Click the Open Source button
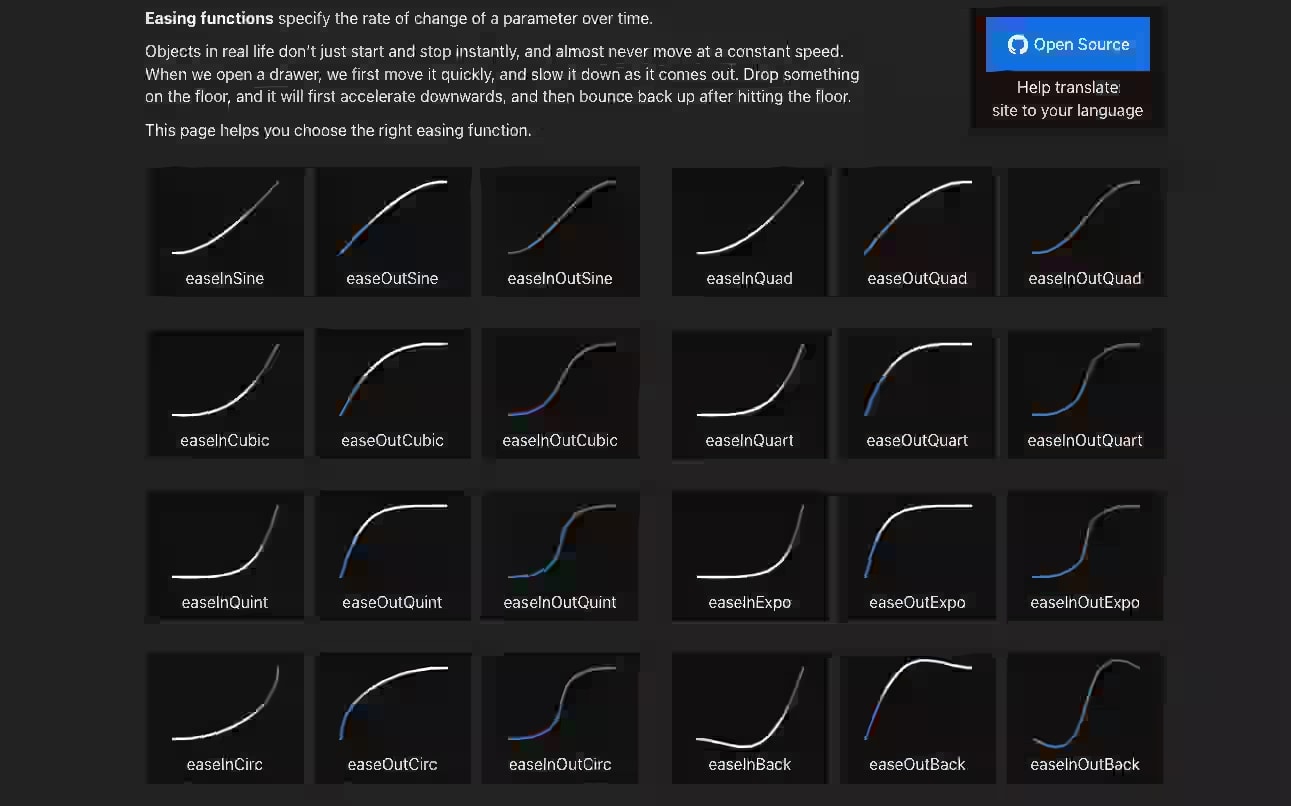The image size is (1291, 806). click(x=1067, y=44)
